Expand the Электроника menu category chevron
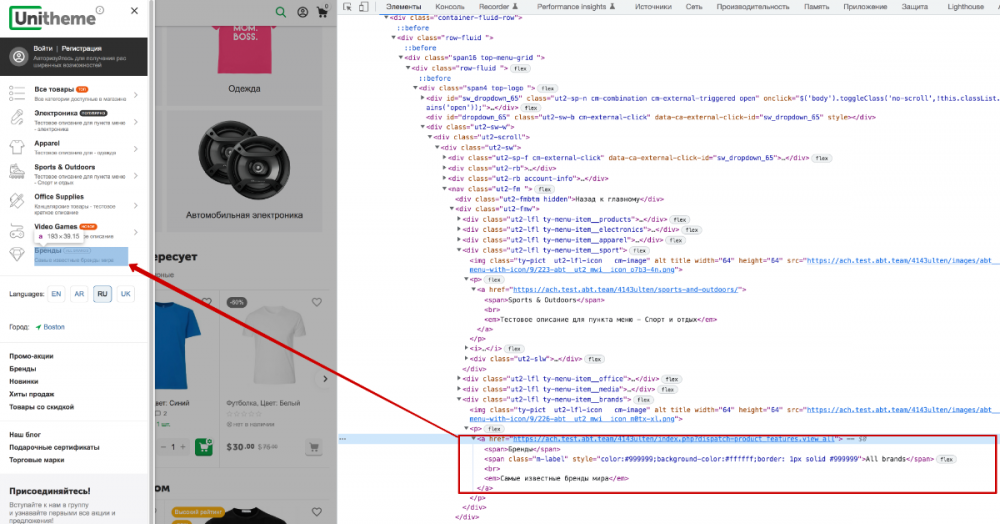The width and height of the screenshot is (1000, 524). tap(137, 120)
